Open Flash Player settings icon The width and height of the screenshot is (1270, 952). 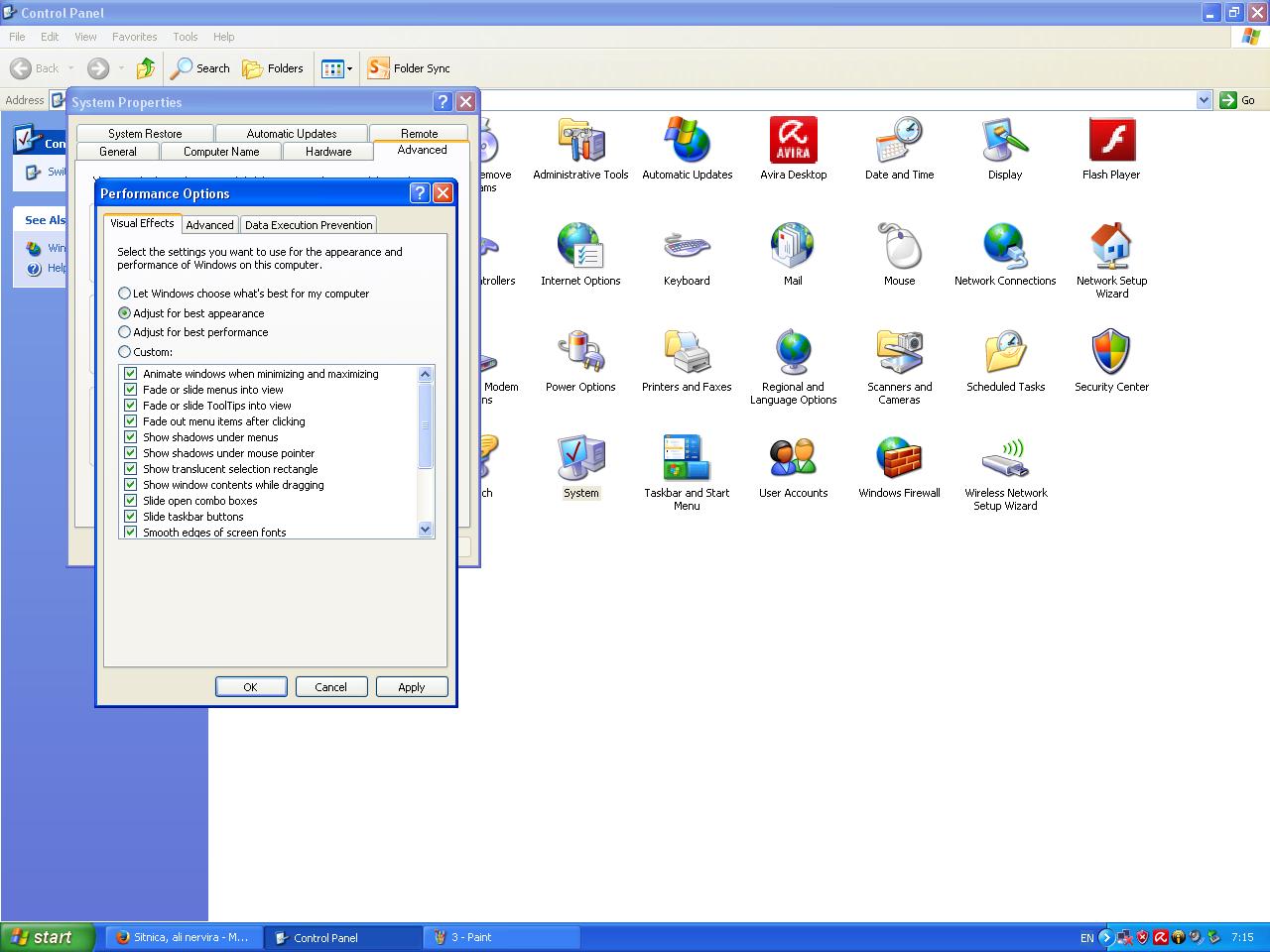tap(1111, 141)
